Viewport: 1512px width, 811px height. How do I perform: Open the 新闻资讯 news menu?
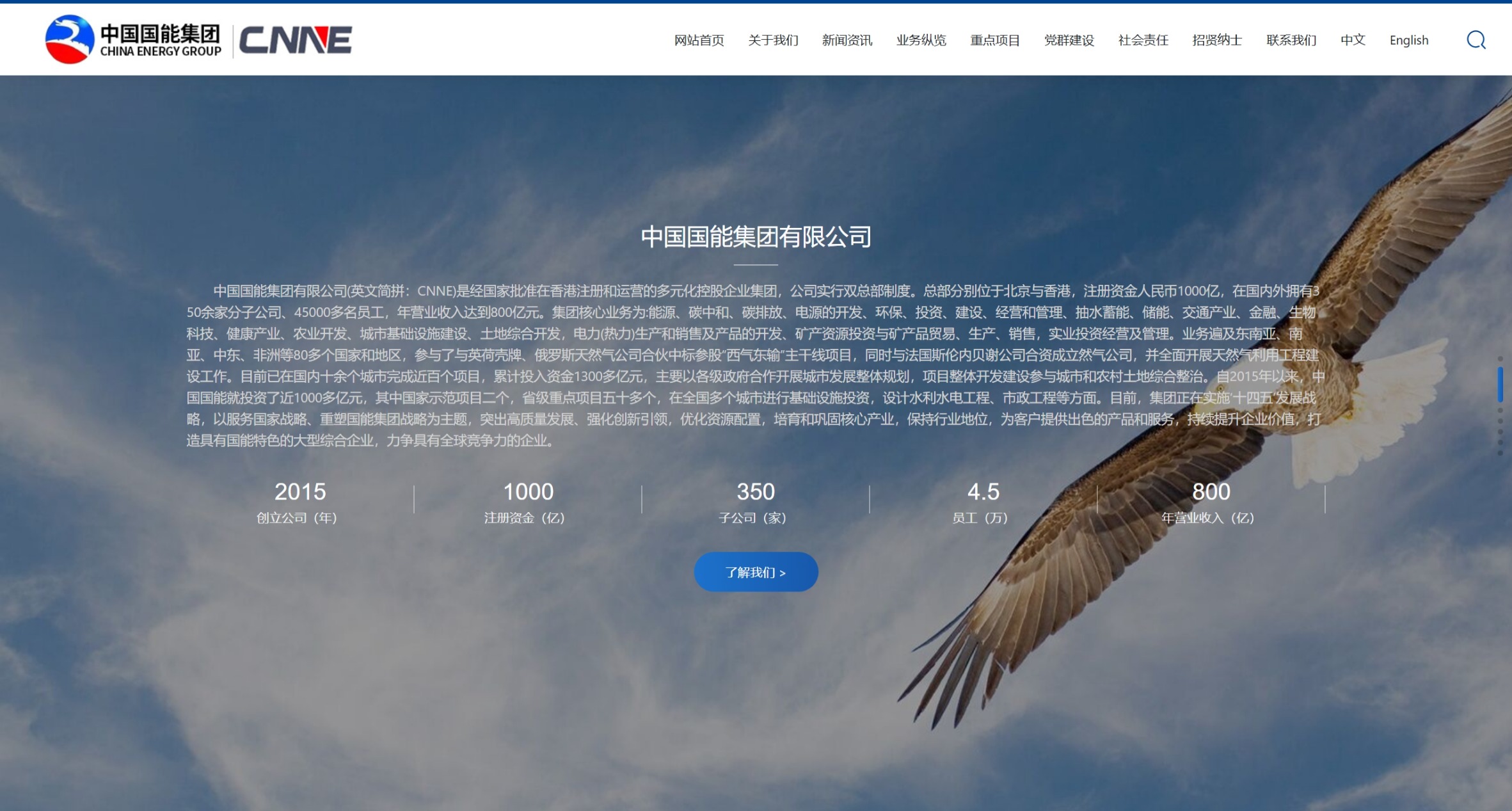pos(847,40)
